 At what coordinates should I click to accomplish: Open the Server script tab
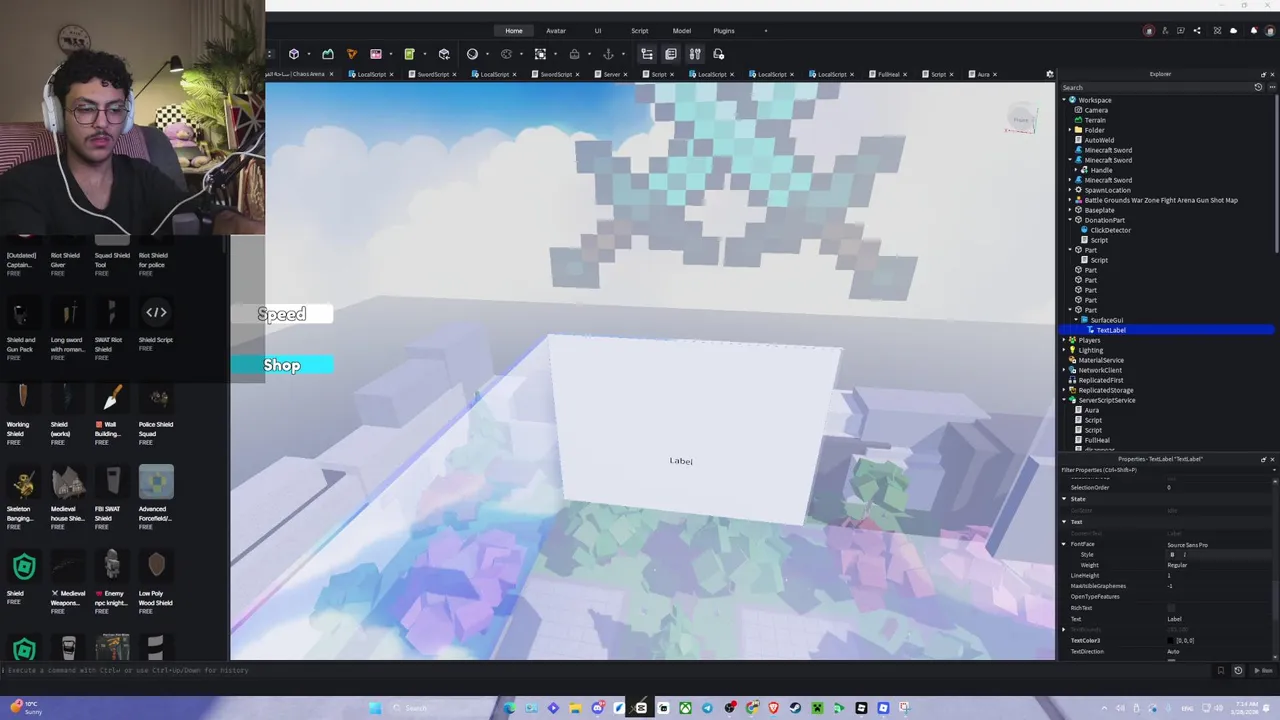coord(611,74)
